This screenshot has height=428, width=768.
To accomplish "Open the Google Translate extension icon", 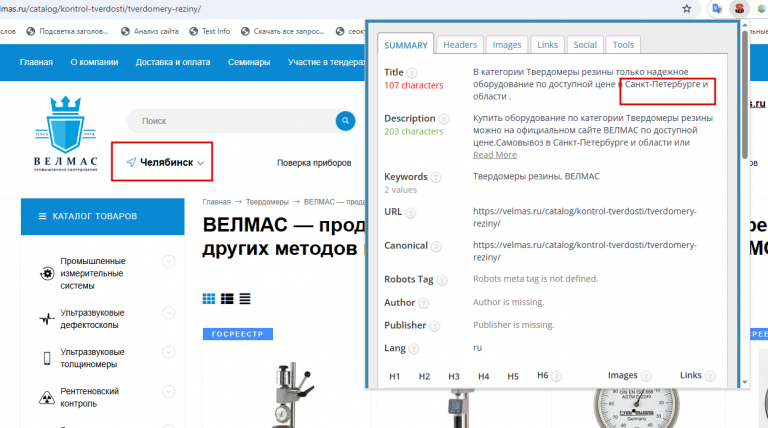I will 717,8.
